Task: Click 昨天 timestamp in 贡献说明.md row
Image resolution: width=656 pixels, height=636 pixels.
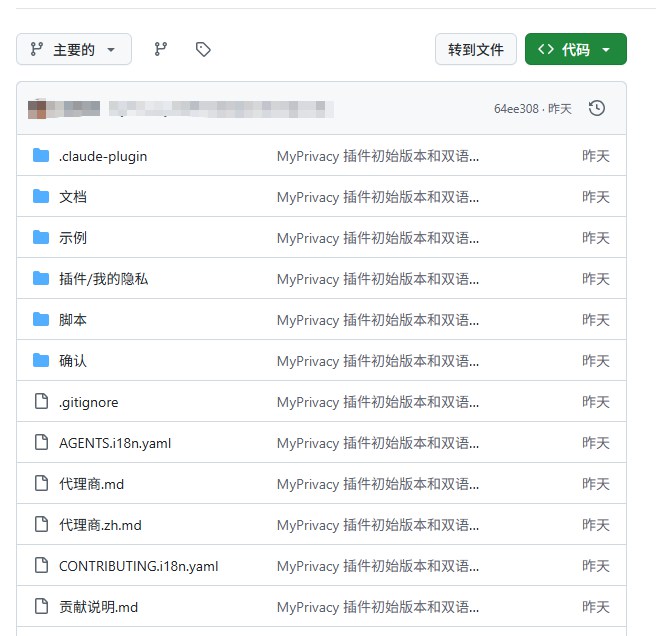Action: (x=596, y=607)
